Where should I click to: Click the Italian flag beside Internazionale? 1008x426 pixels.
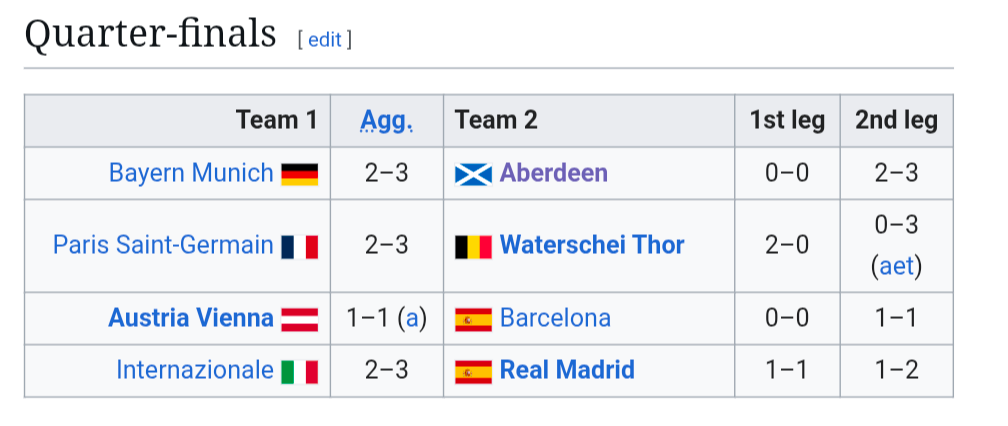[x=299, y=371]
